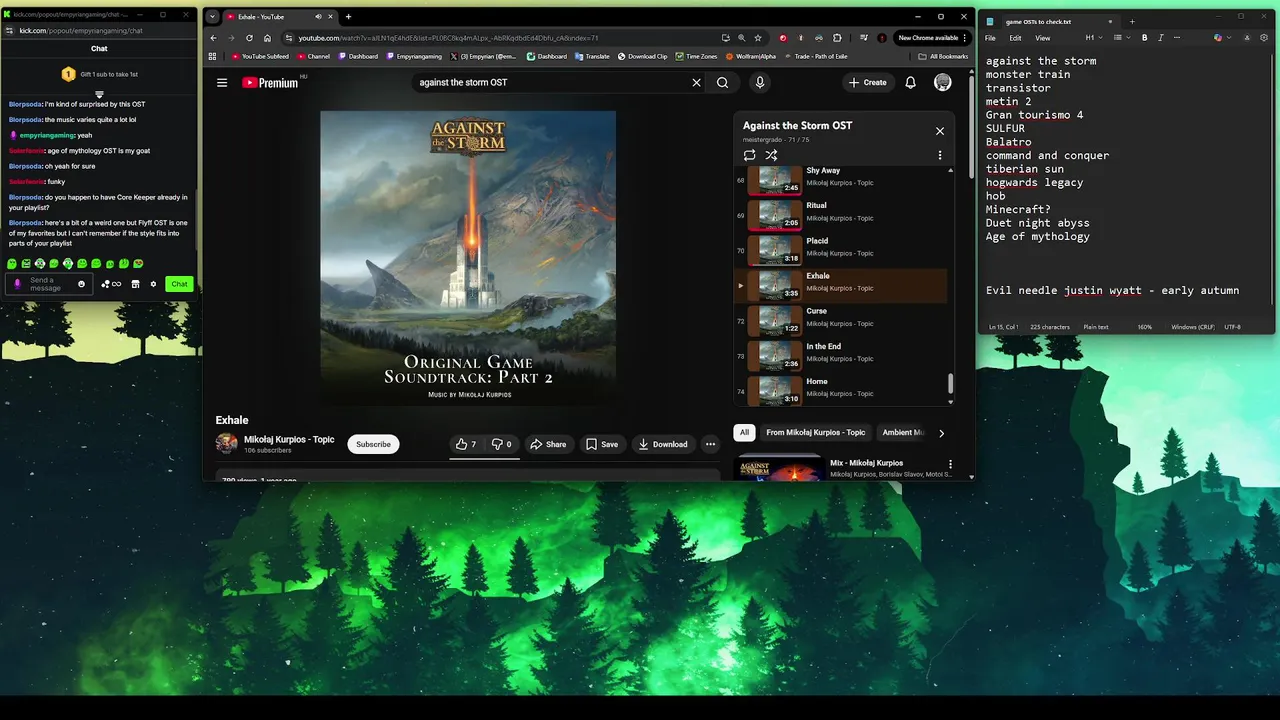Mute the Exhale - YouTube tab audio
Viewport: 1280px width, 720px height.
coord(319,16)
